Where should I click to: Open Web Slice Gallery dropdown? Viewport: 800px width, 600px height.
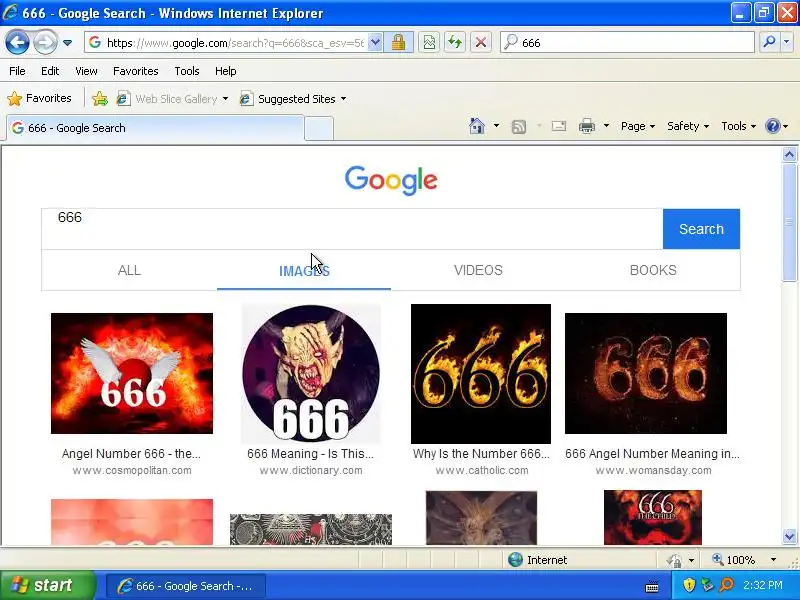[x=172, y=98]
